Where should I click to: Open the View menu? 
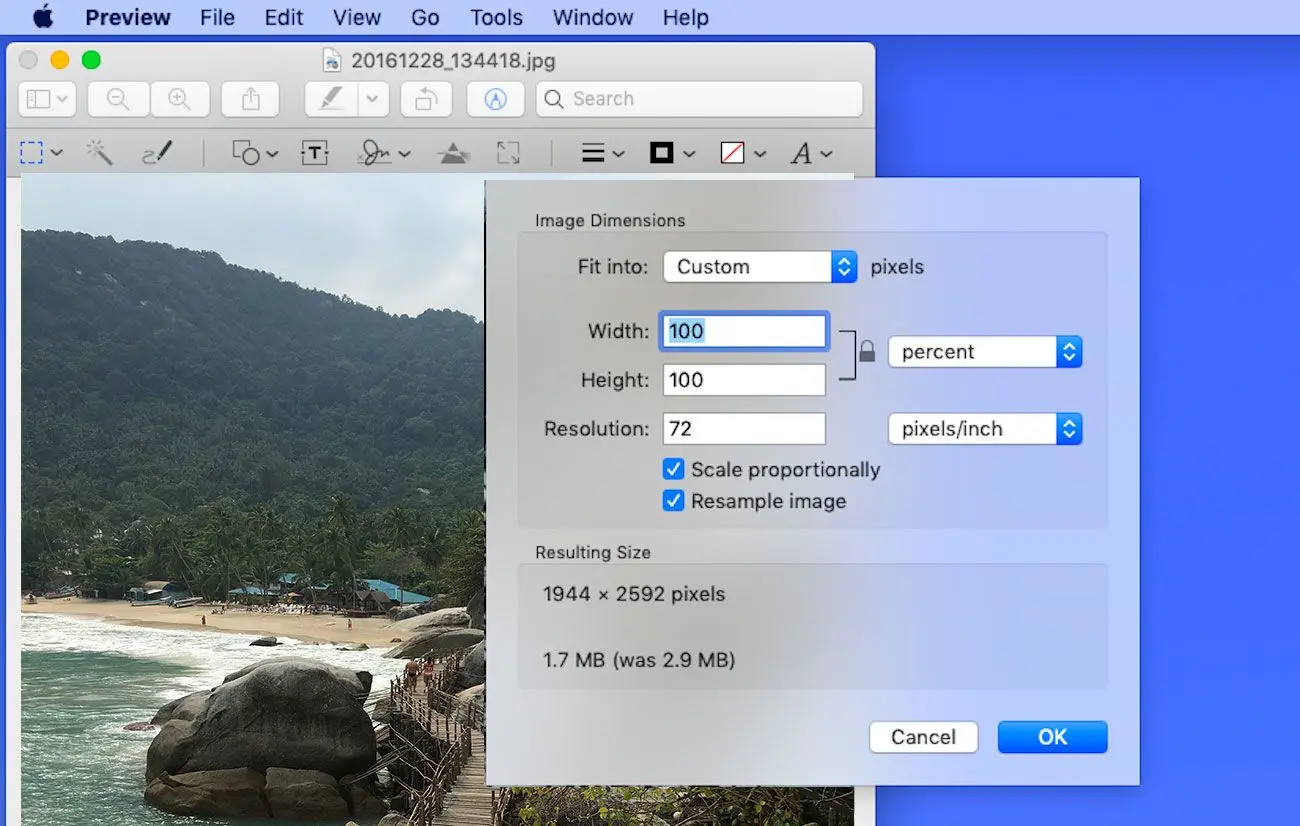[356, 18]
